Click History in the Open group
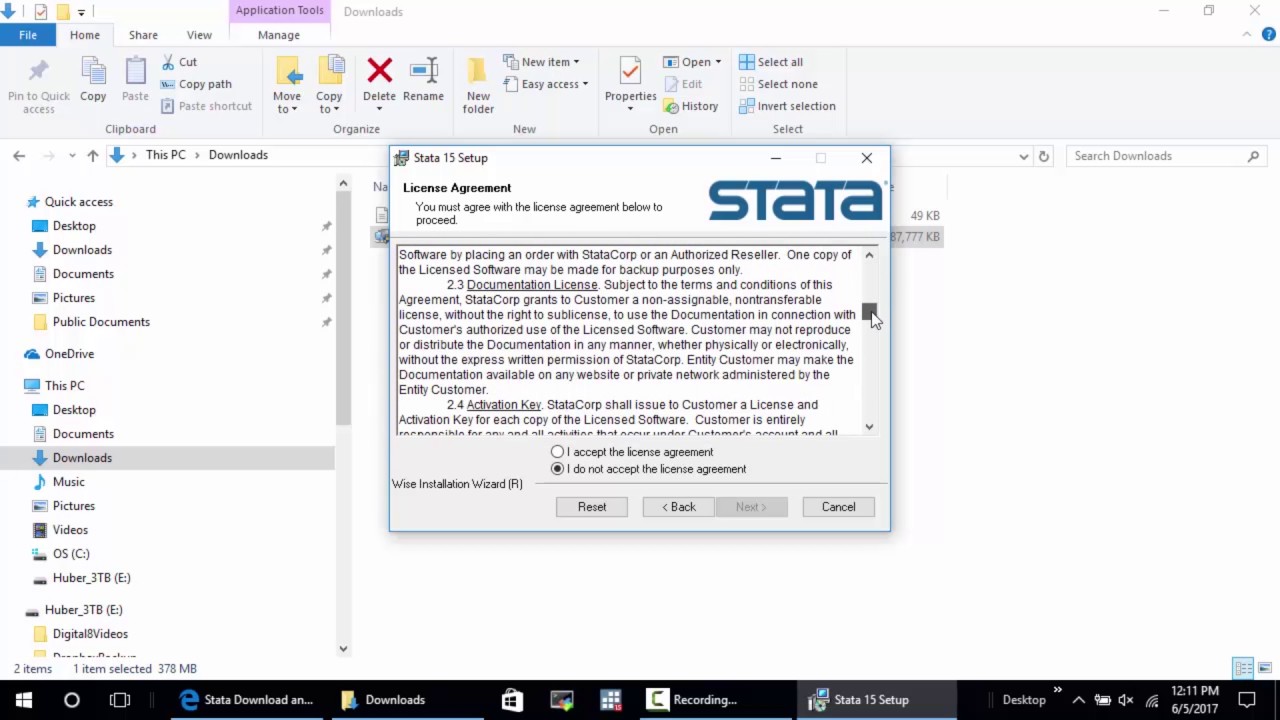This screenshot has width=1280, height=720. coord(691,106)
